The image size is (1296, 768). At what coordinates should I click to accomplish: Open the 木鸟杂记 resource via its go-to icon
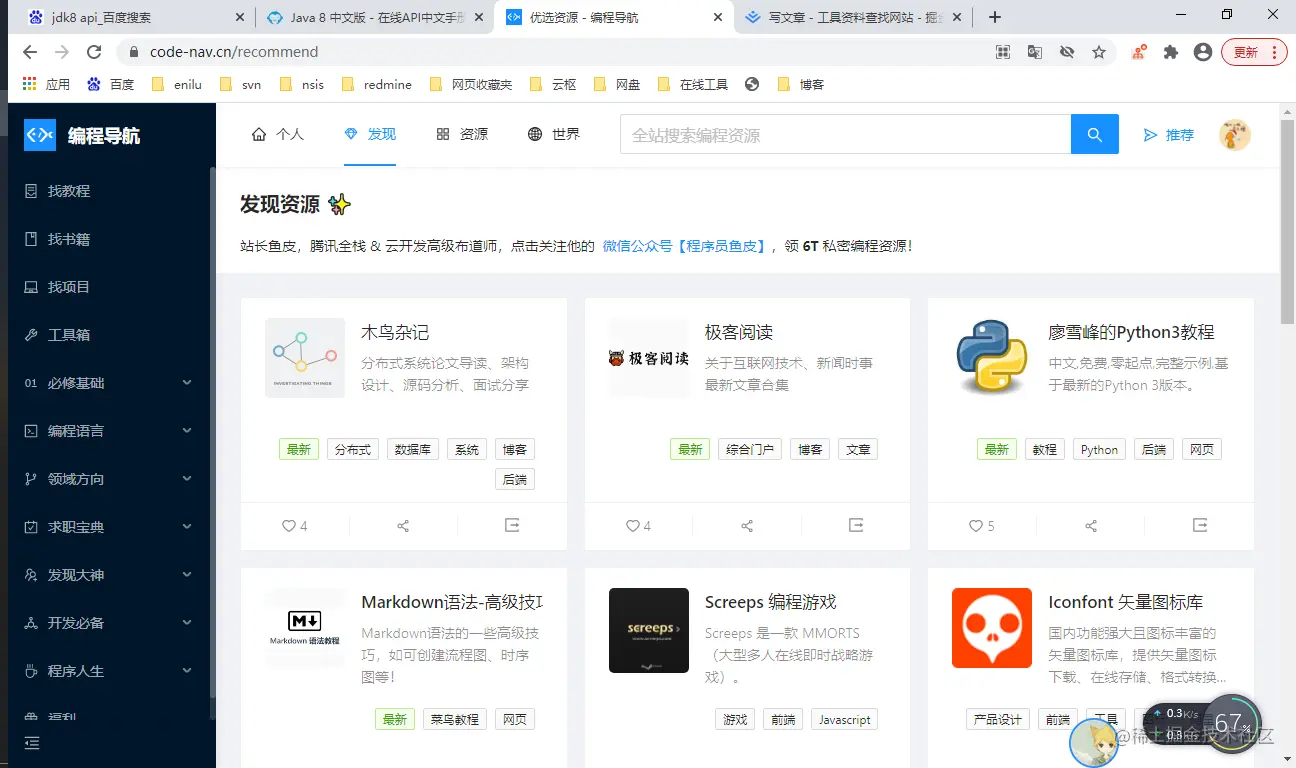(512, 525)
